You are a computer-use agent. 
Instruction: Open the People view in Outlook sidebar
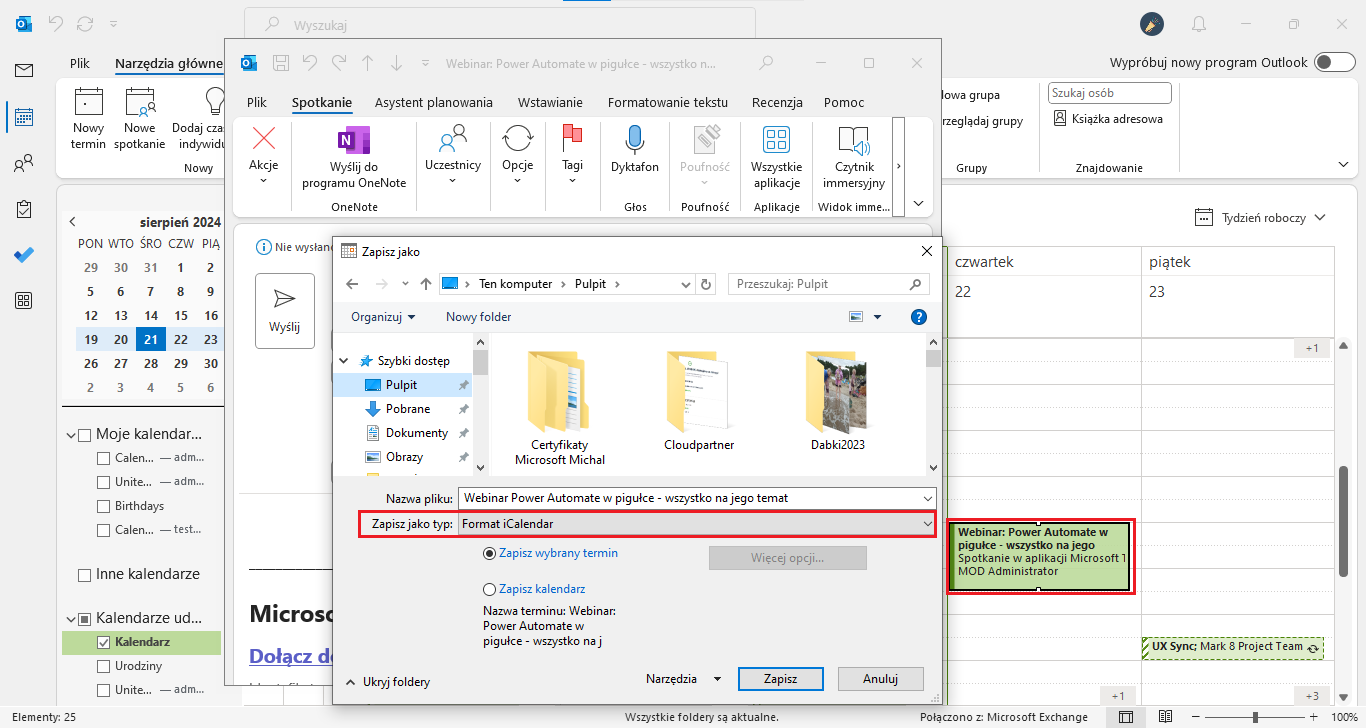pyautogui.click(x=24, y=163)
